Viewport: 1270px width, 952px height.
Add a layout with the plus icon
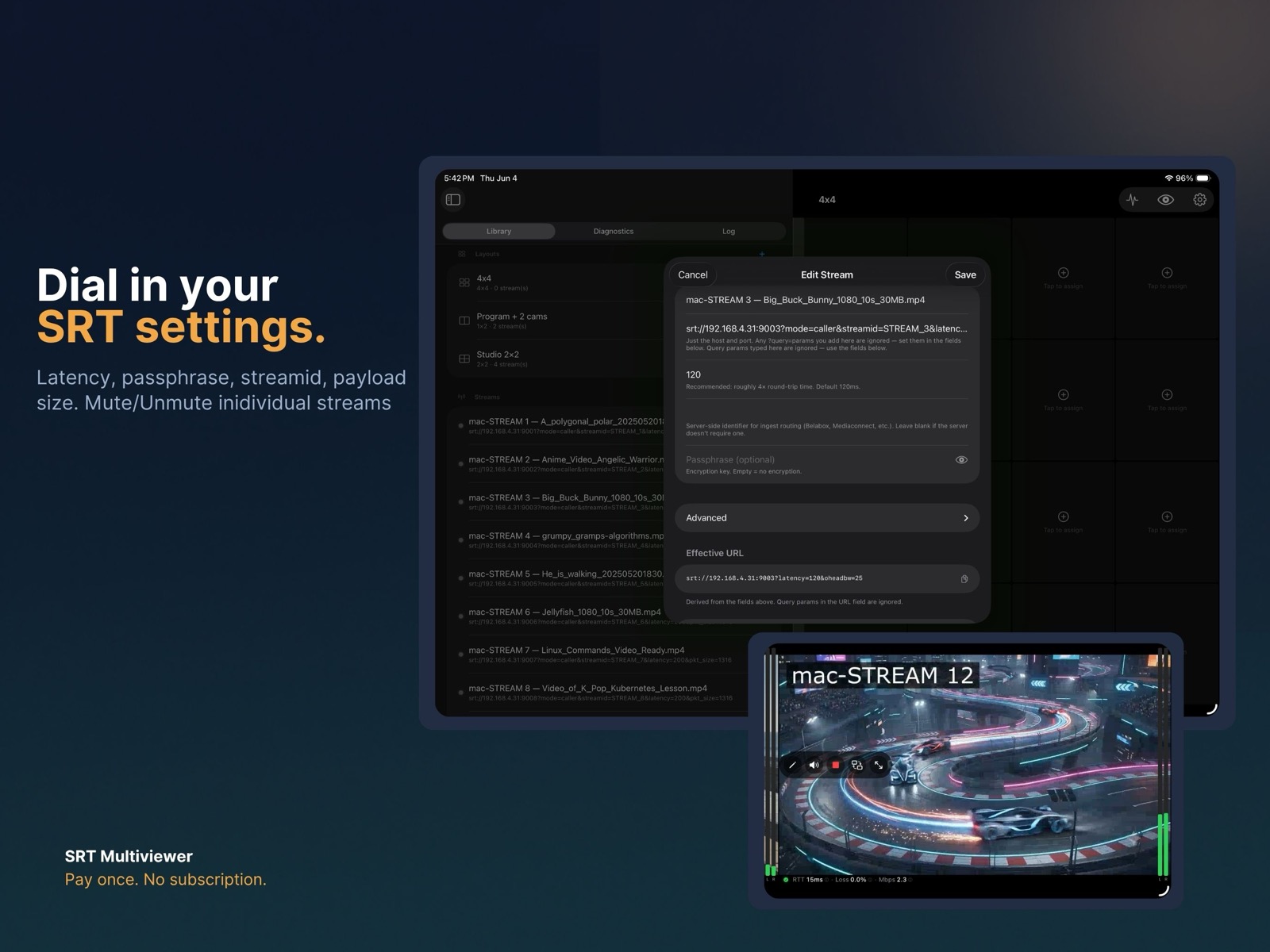click(x=762, y=254)
